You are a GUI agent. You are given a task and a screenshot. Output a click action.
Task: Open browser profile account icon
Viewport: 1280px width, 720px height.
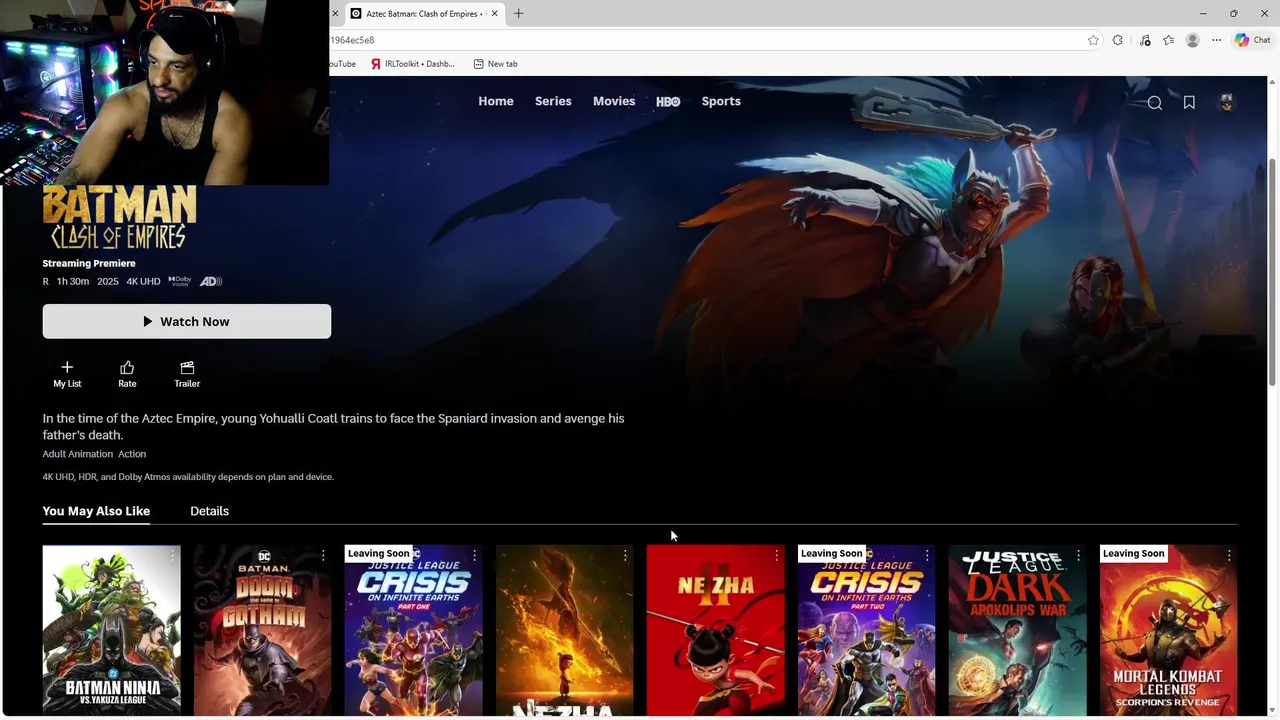(1193, 40)
